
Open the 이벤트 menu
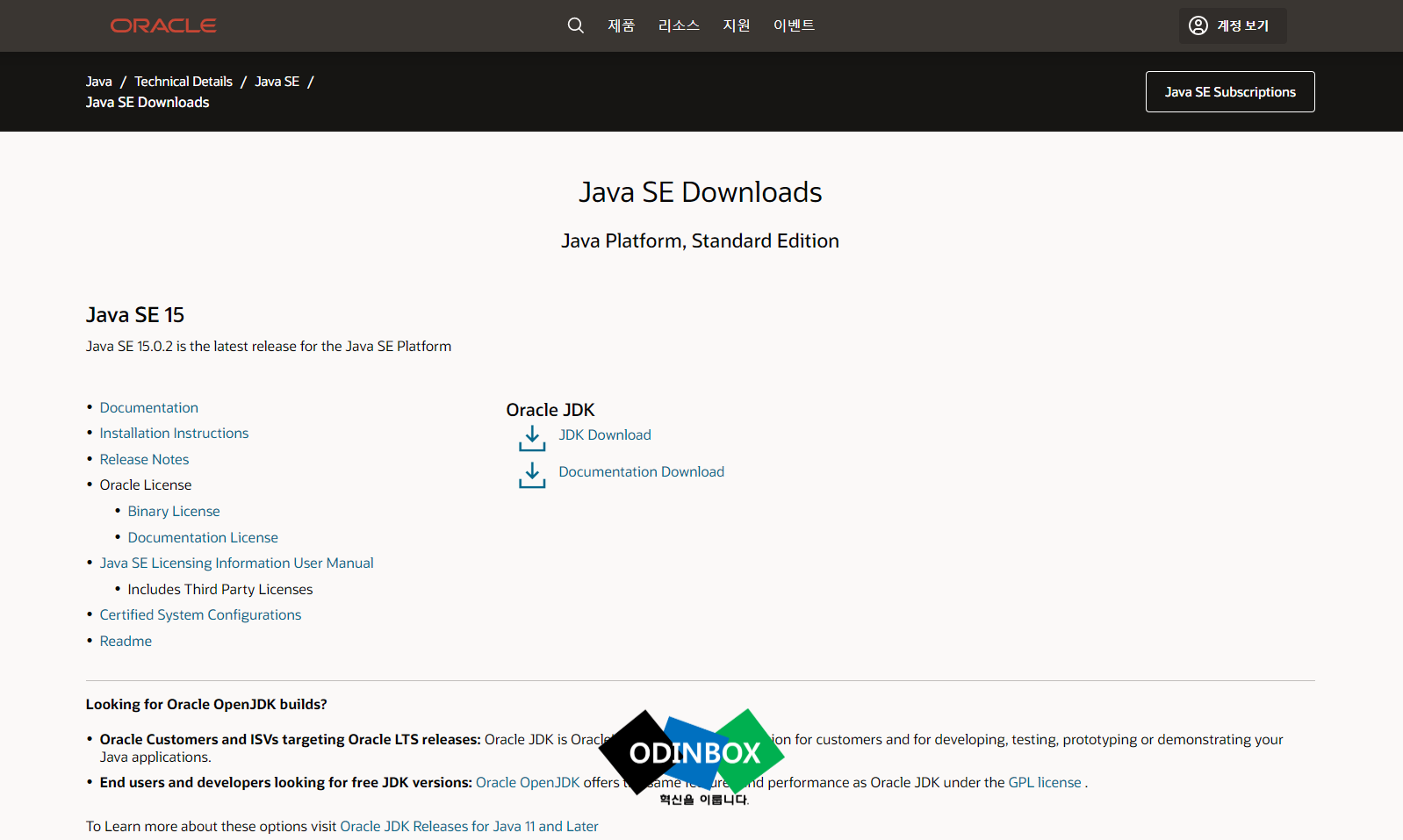794,25
